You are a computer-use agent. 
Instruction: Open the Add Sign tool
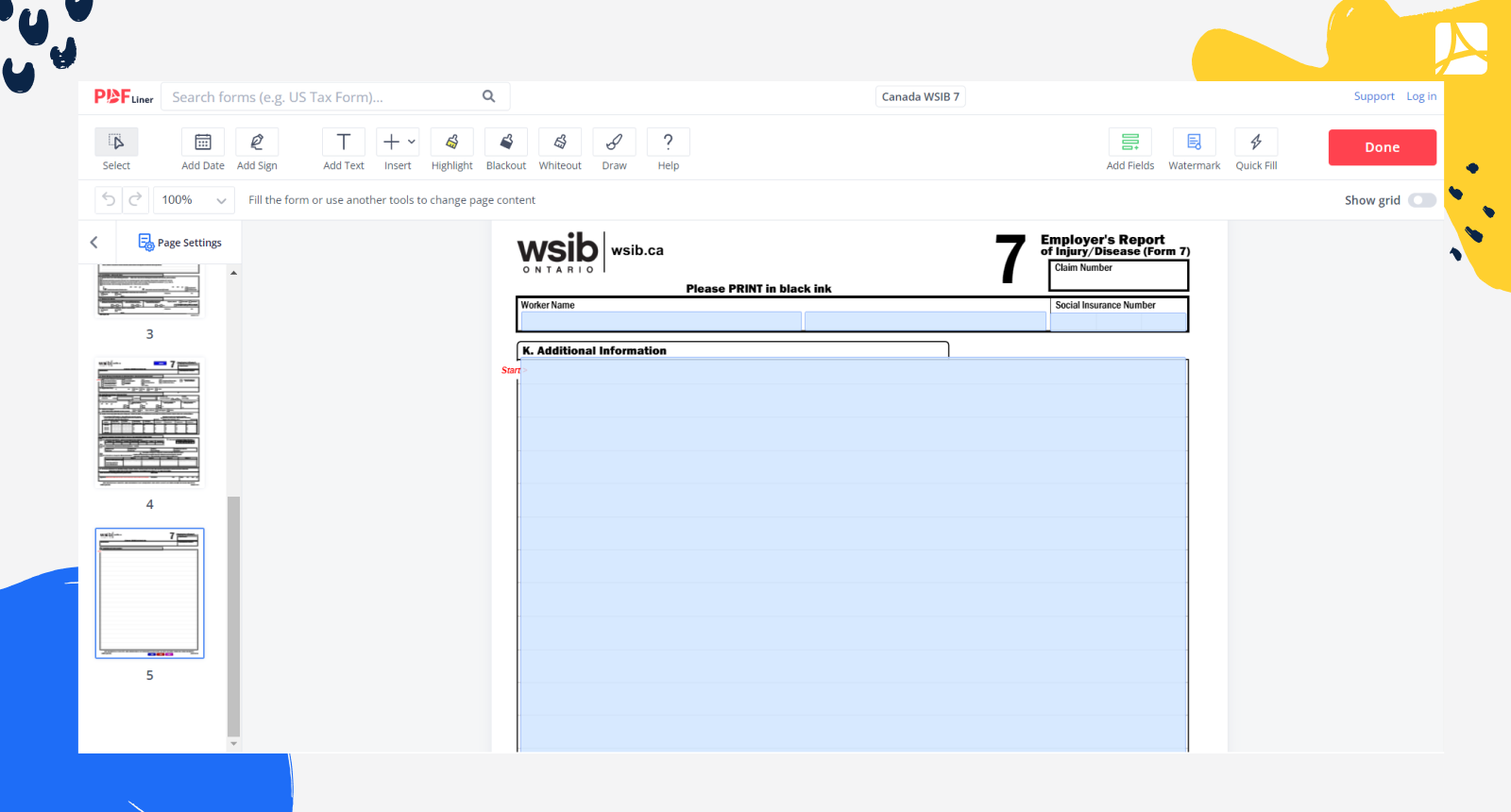pyautogui.click(x=257, y=143)
